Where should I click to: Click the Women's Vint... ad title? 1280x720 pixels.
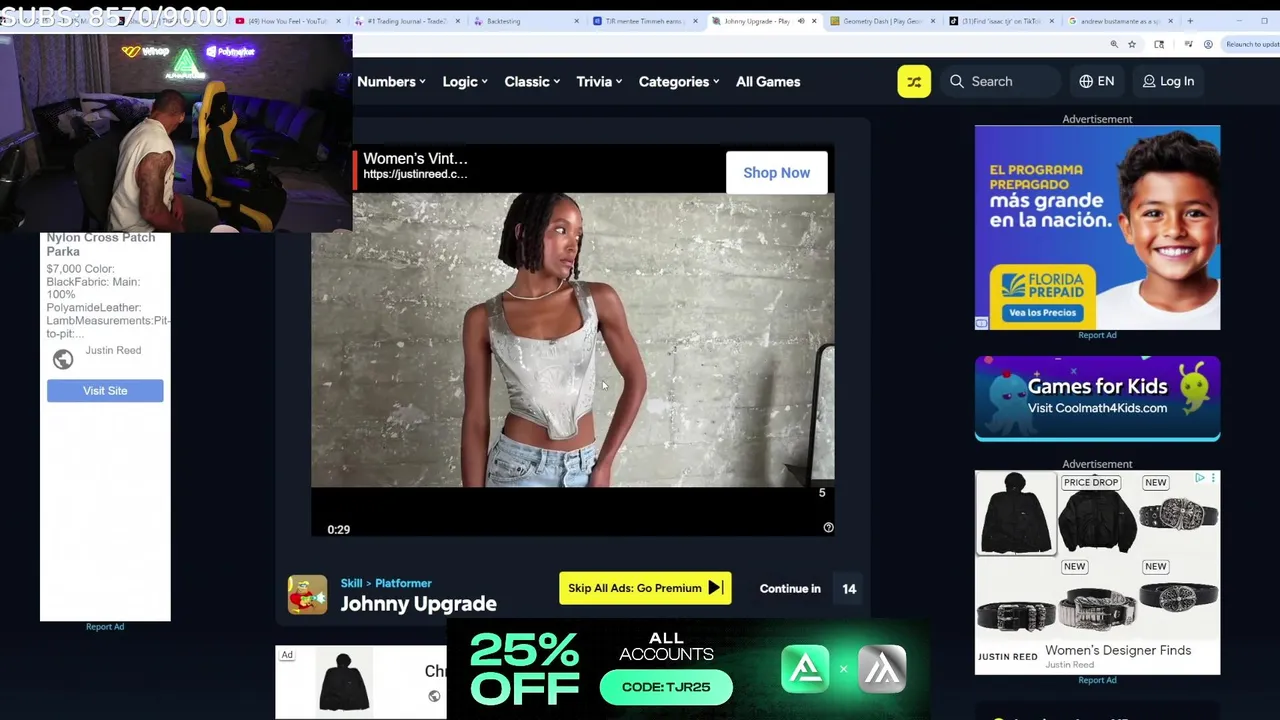[x=415, y=158]
